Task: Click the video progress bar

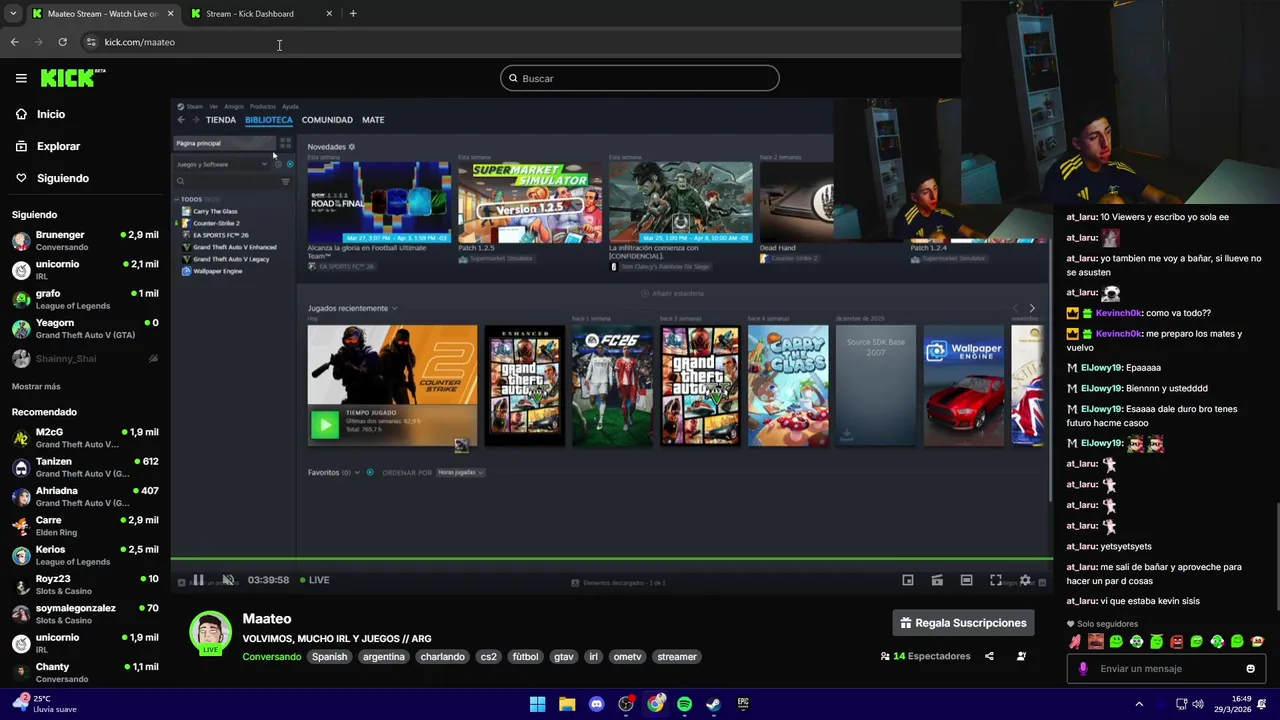Action: [x=611, y=559]
